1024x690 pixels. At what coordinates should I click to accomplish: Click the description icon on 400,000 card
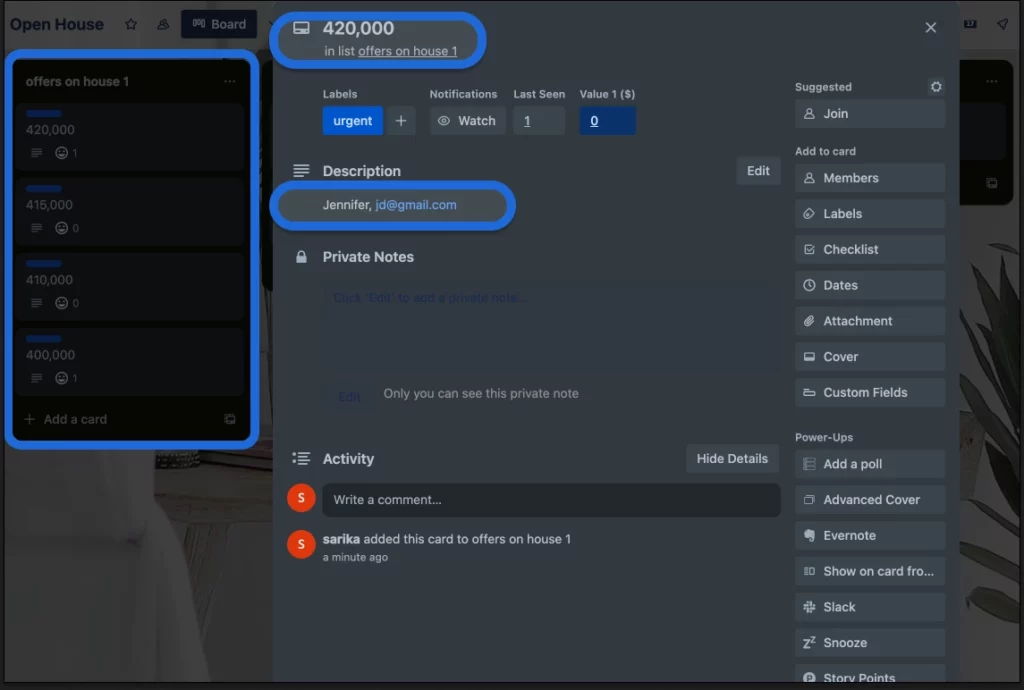point(37,378)
